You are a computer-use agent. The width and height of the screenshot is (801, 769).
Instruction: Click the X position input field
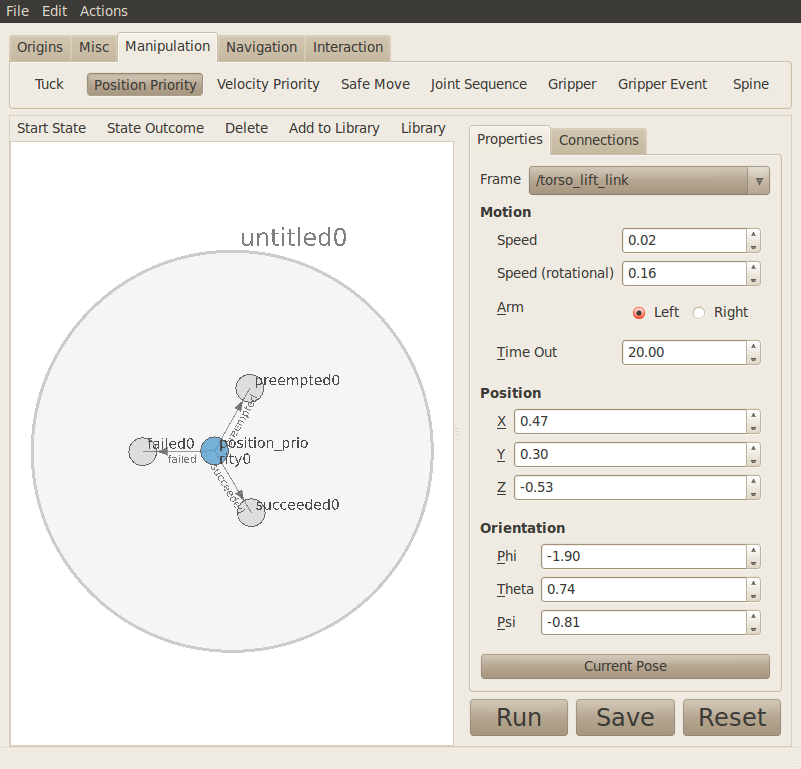pyautogui.click(x=629, y=421)
